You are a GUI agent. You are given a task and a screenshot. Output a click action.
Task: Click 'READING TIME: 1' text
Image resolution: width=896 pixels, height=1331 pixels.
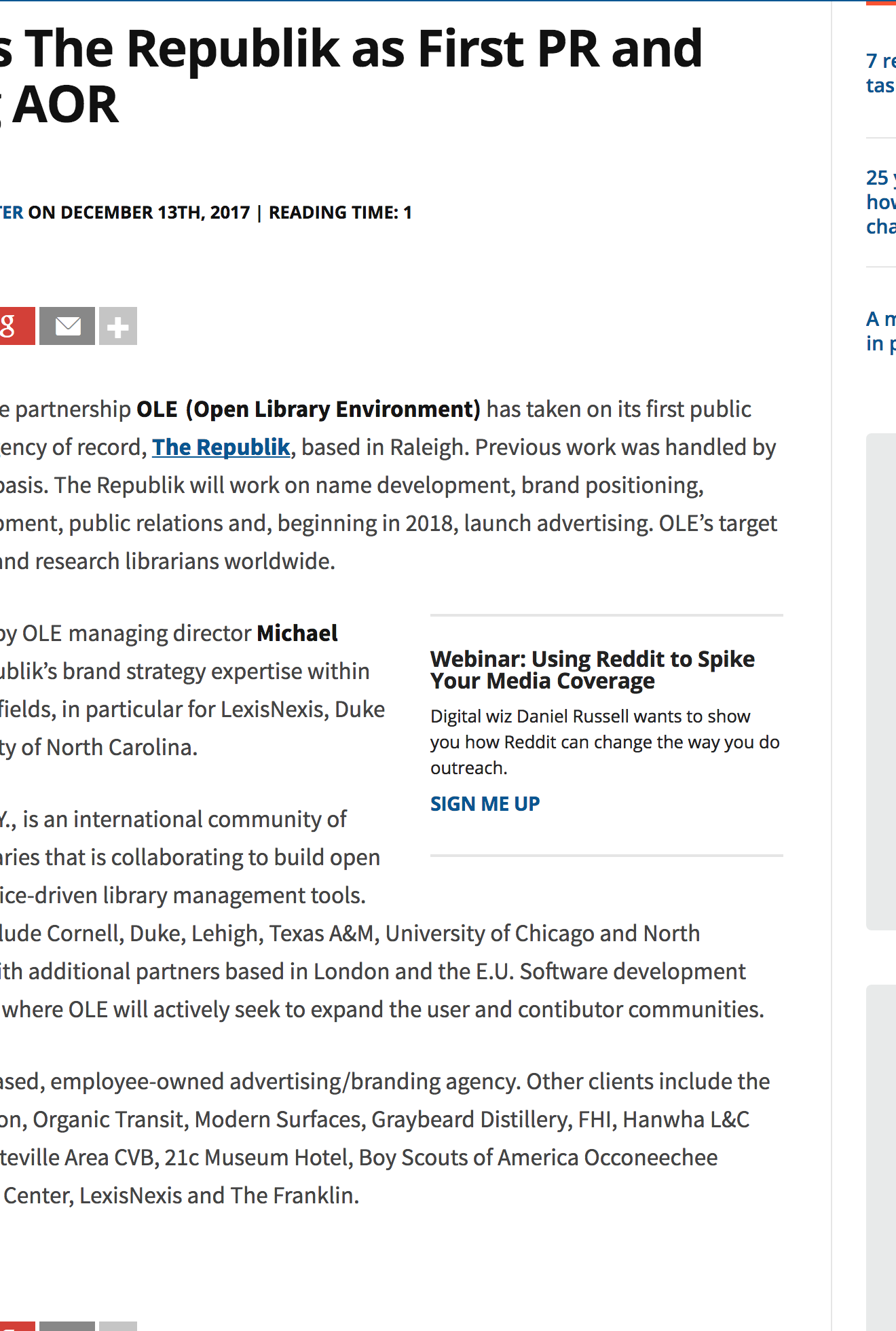(x=341, y=213)
